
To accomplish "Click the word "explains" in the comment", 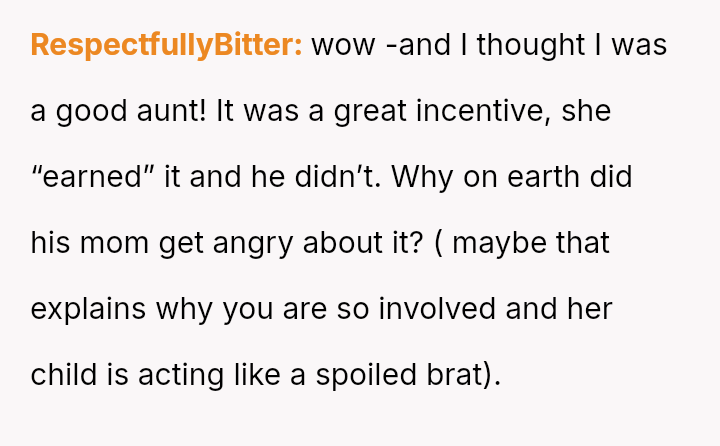I will pos(88,310).
